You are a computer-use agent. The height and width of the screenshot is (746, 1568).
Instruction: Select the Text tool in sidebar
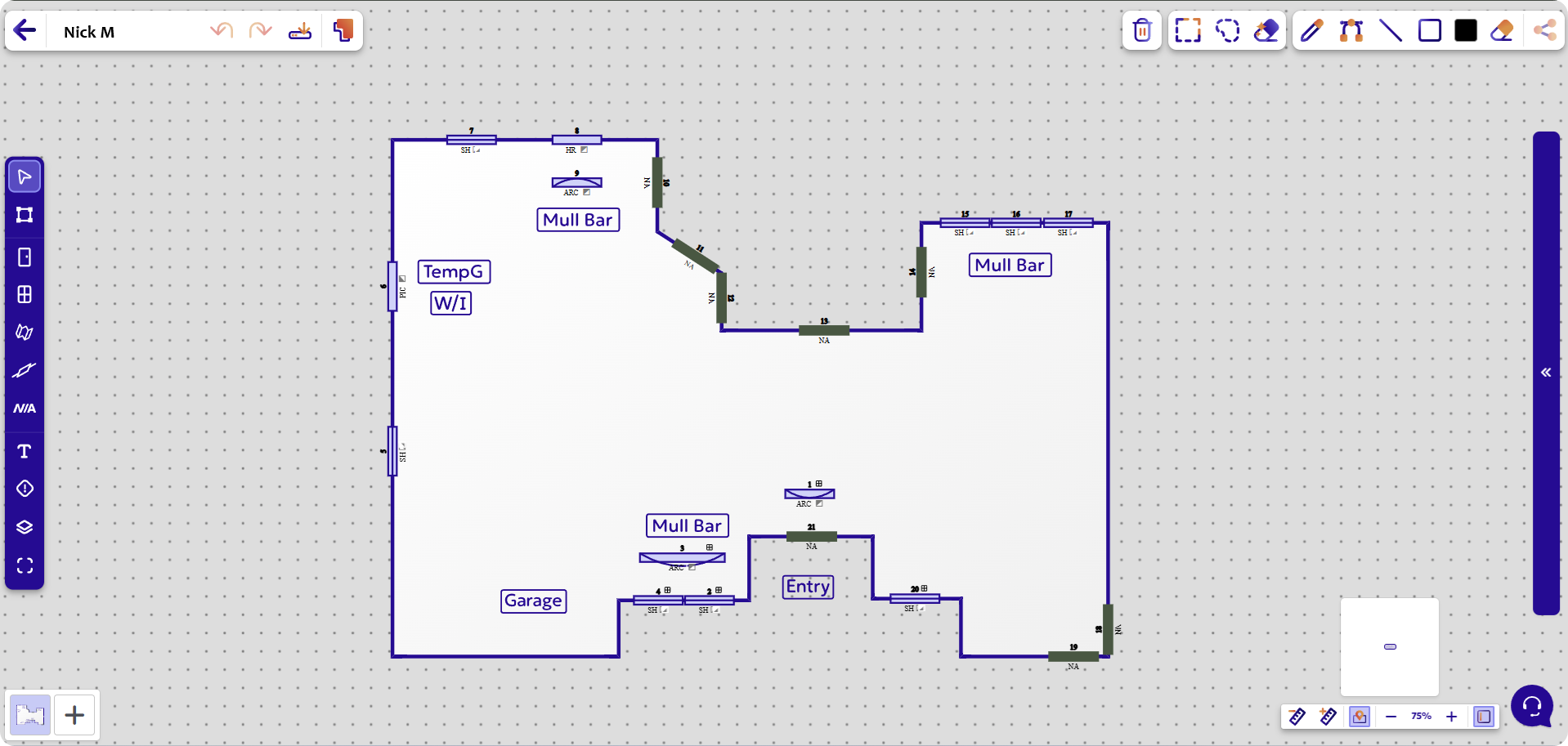click(25, 451)
